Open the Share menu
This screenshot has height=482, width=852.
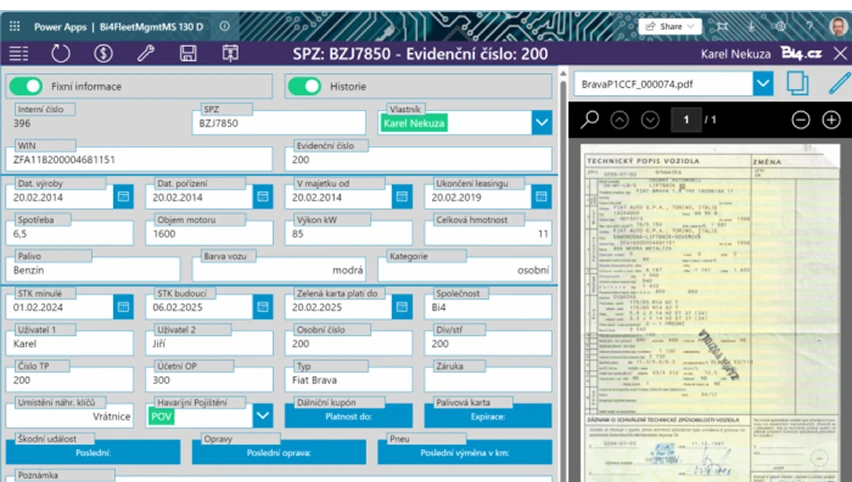(668, 26)
